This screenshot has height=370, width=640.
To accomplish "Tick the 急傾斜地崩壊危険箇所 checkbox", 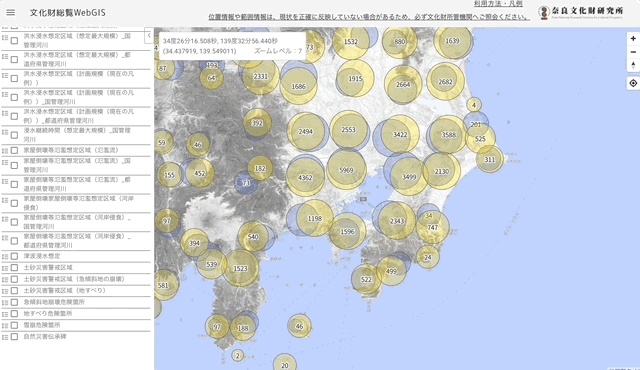I will pos(14,302).
